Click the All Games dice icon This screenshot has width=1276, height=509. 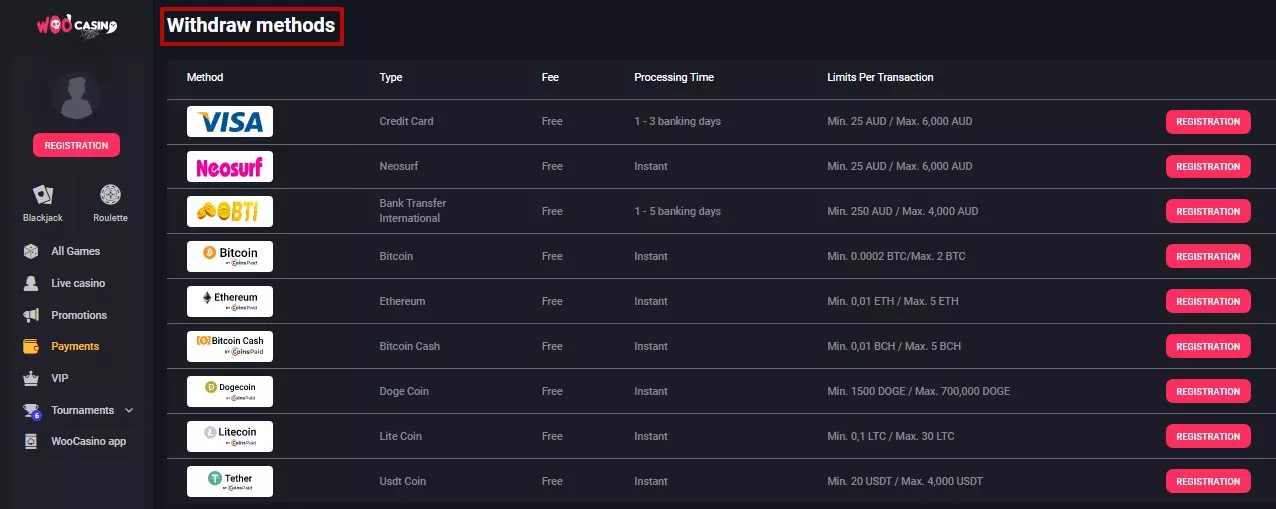tap(31, 251)
